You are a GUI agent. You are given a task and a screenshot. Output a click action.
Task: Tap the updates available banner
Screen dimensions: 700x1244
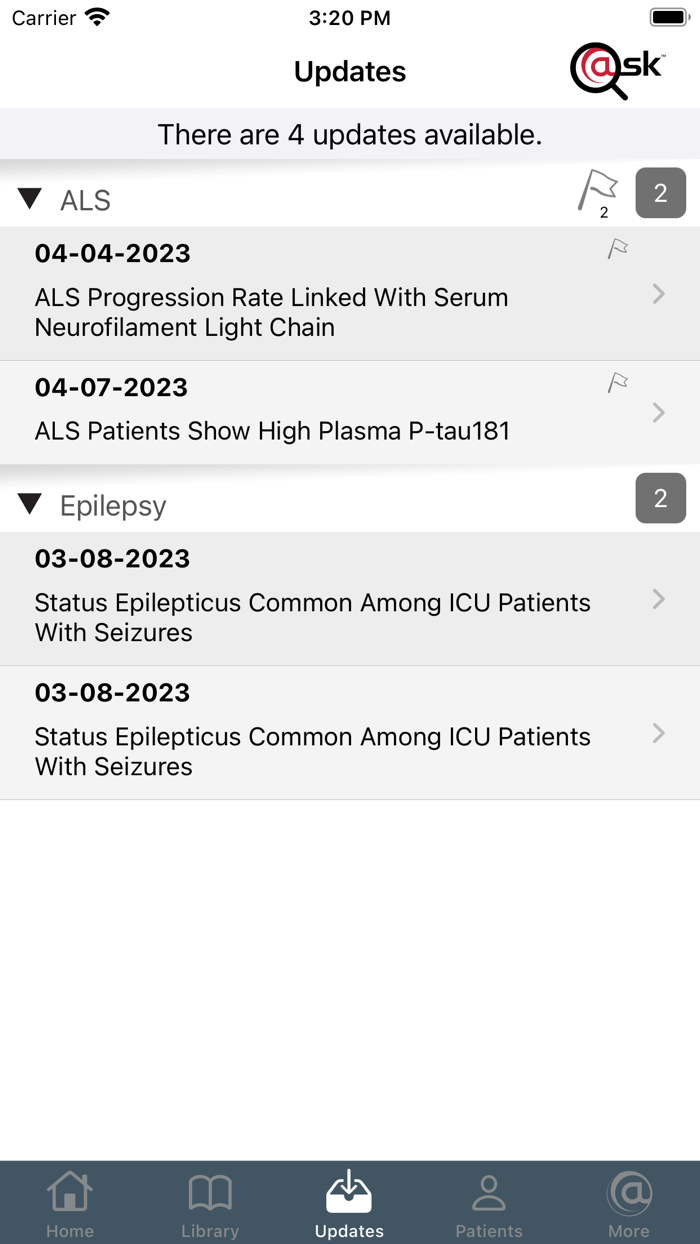350,133
